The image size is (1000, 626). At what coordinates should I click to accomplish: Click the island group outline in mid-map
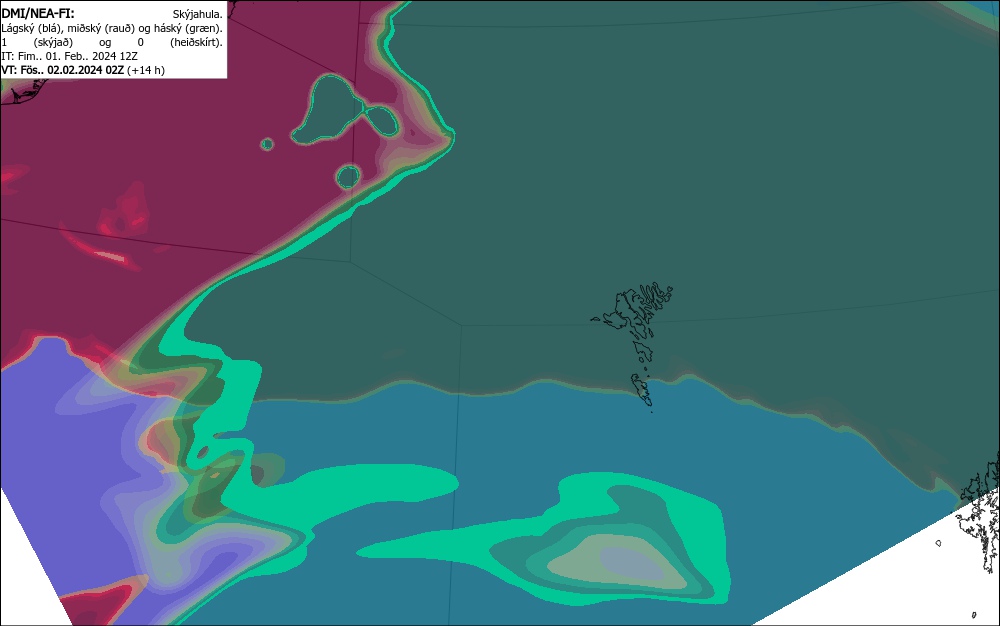[633, 346]
